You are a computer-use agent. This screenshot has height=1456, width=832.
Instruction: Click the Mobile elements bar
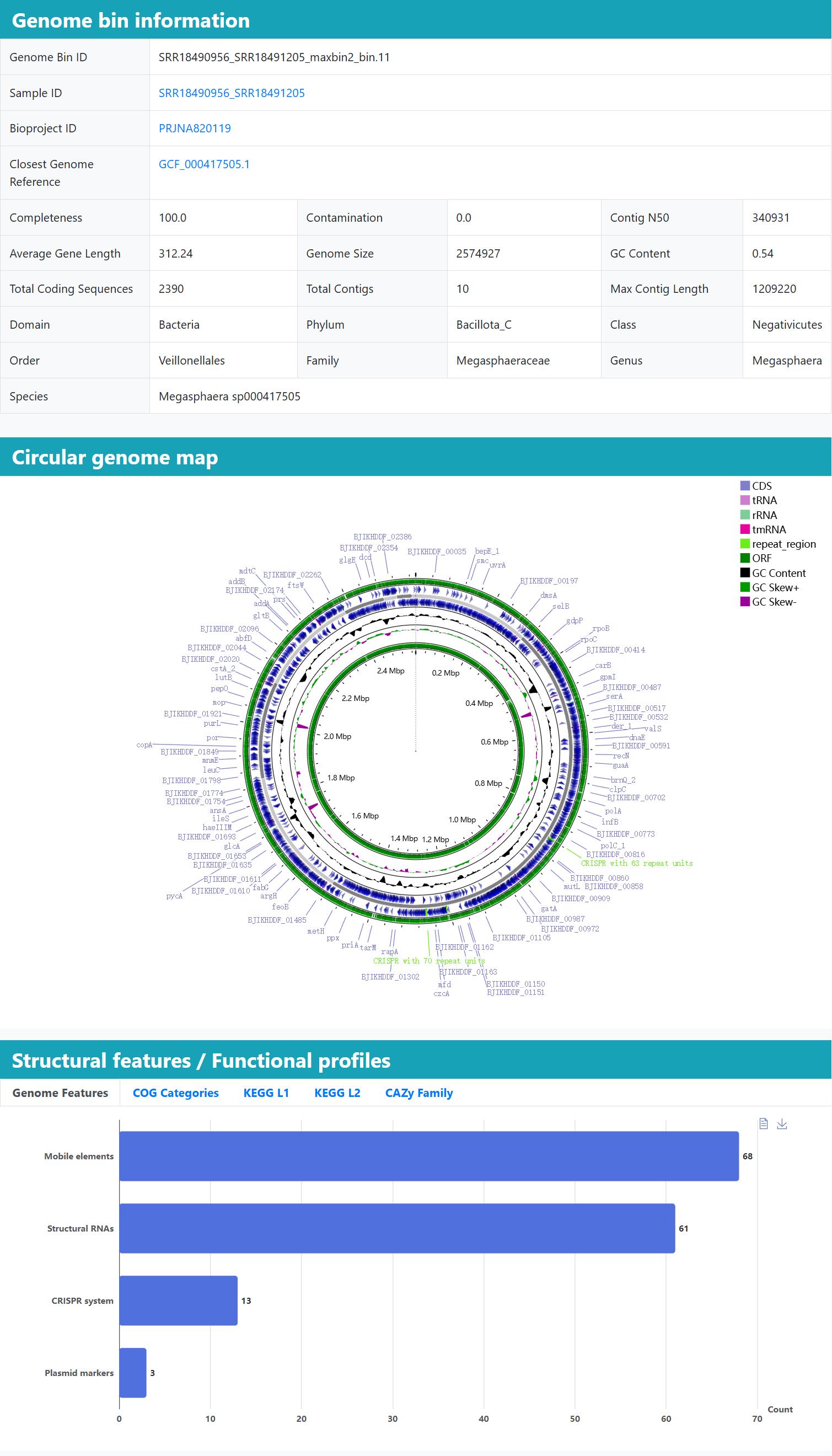coord(428,1155)
